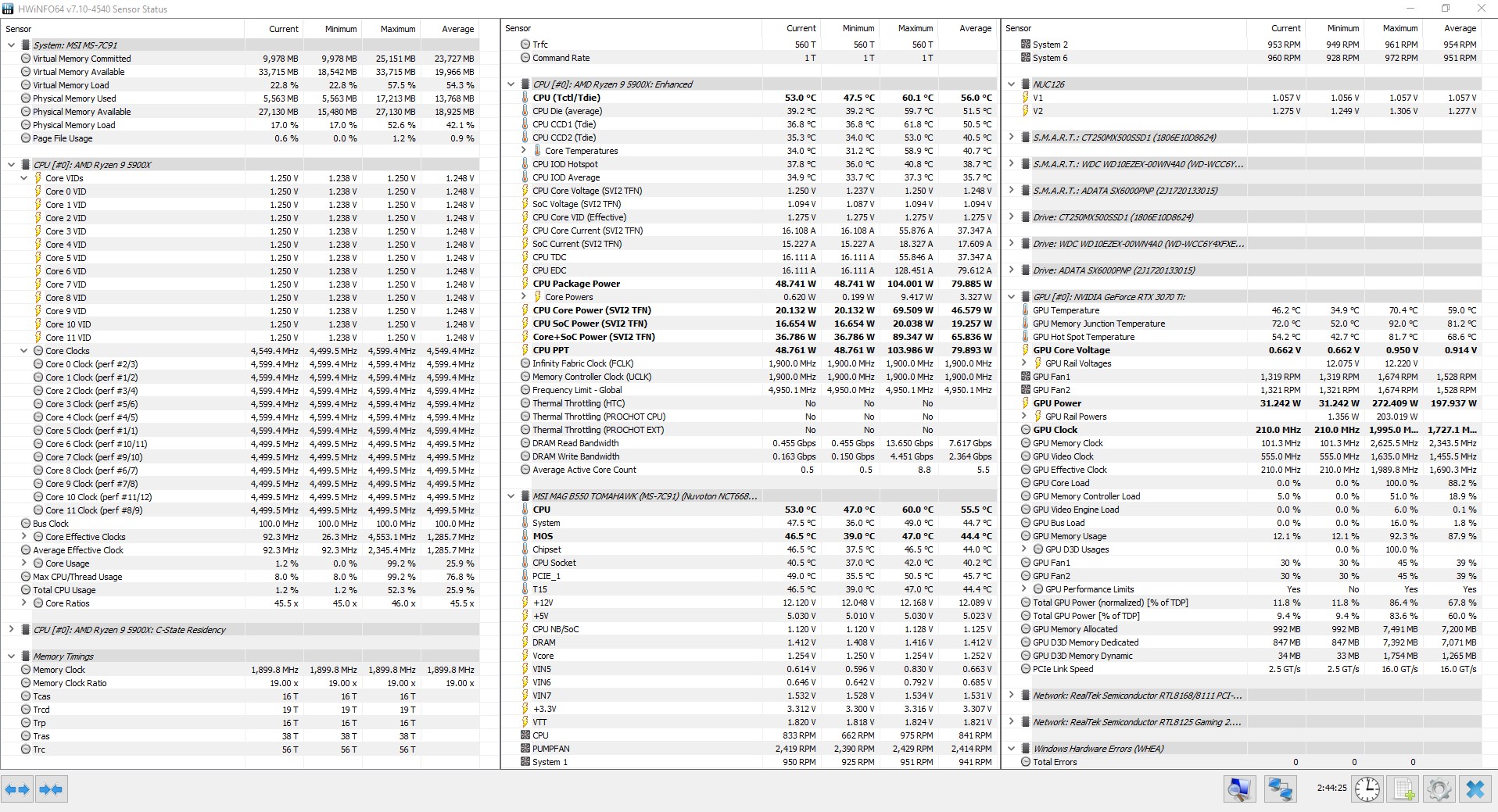Expand Core Effective Clocks
Viewport: 1498px width, 812px height.
click(x=23, y=537)
